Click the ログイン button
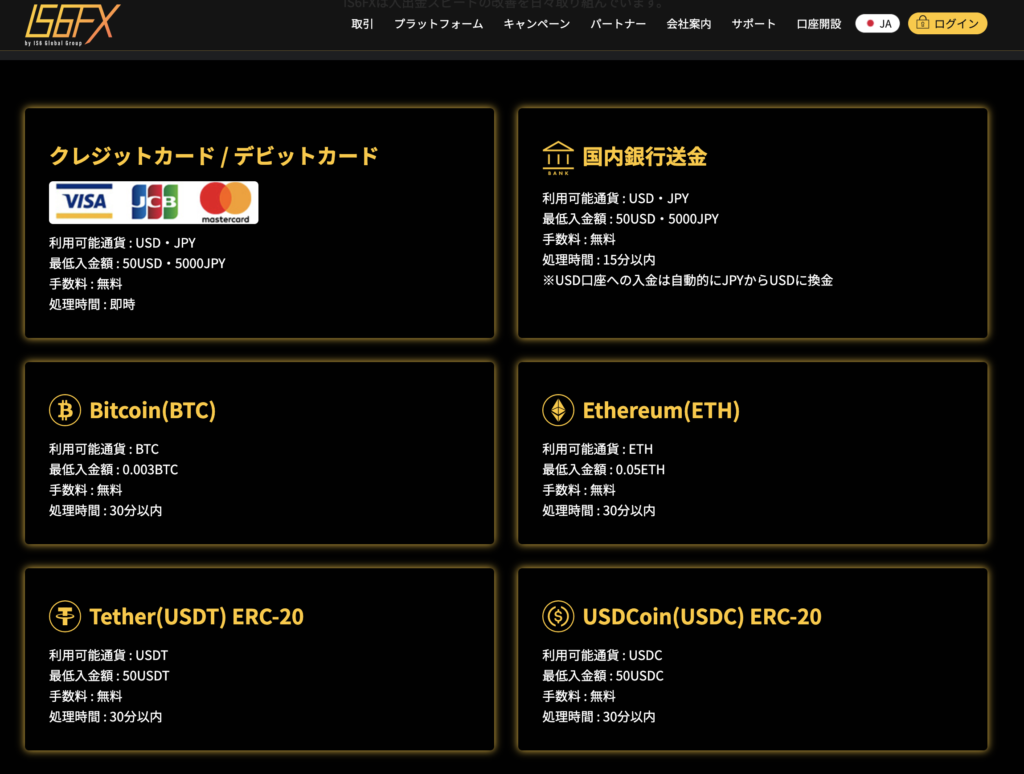The image size is (1024, 774). [947, 24]
